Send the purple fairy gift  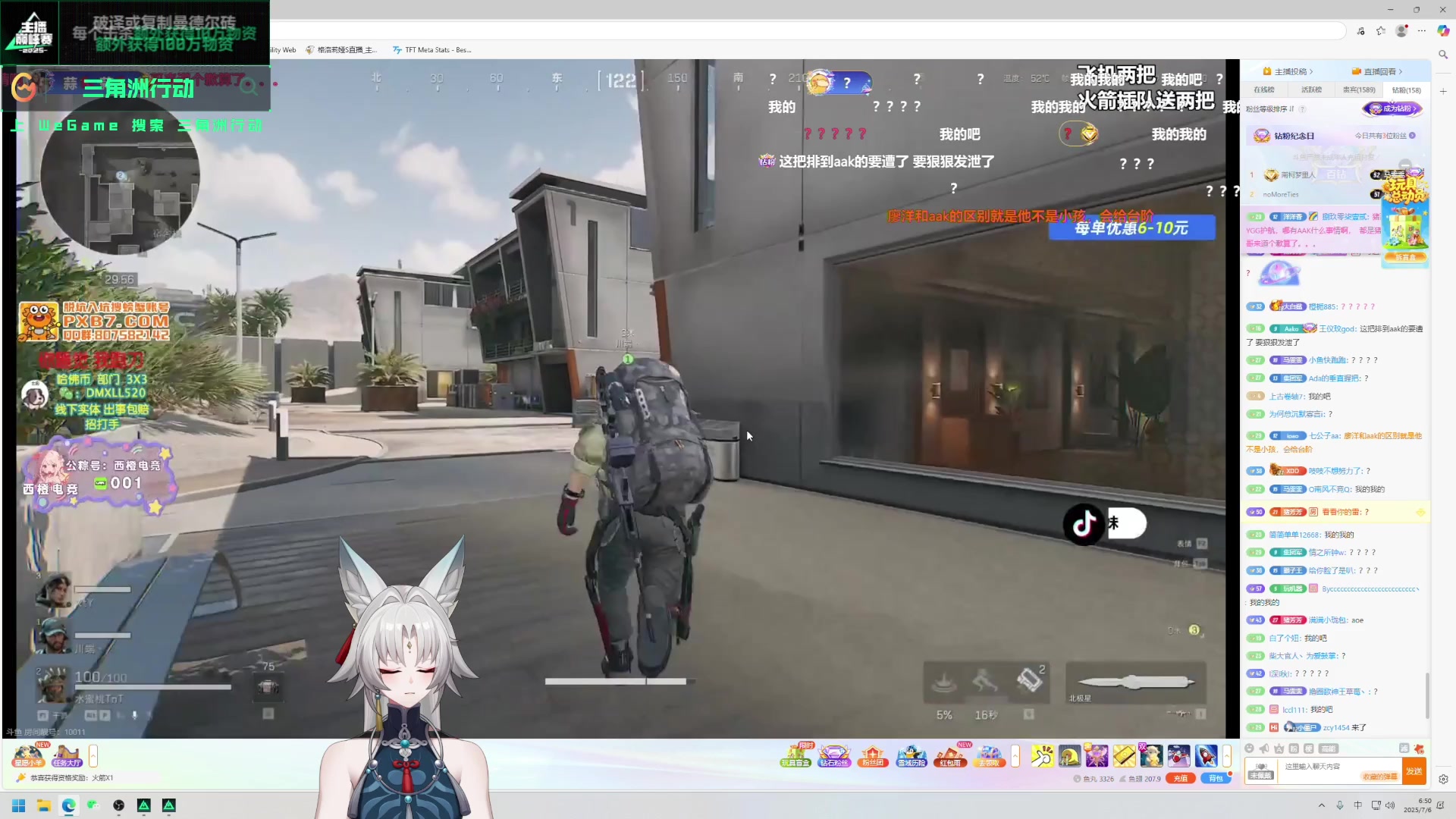click(x=1097, y=755)
